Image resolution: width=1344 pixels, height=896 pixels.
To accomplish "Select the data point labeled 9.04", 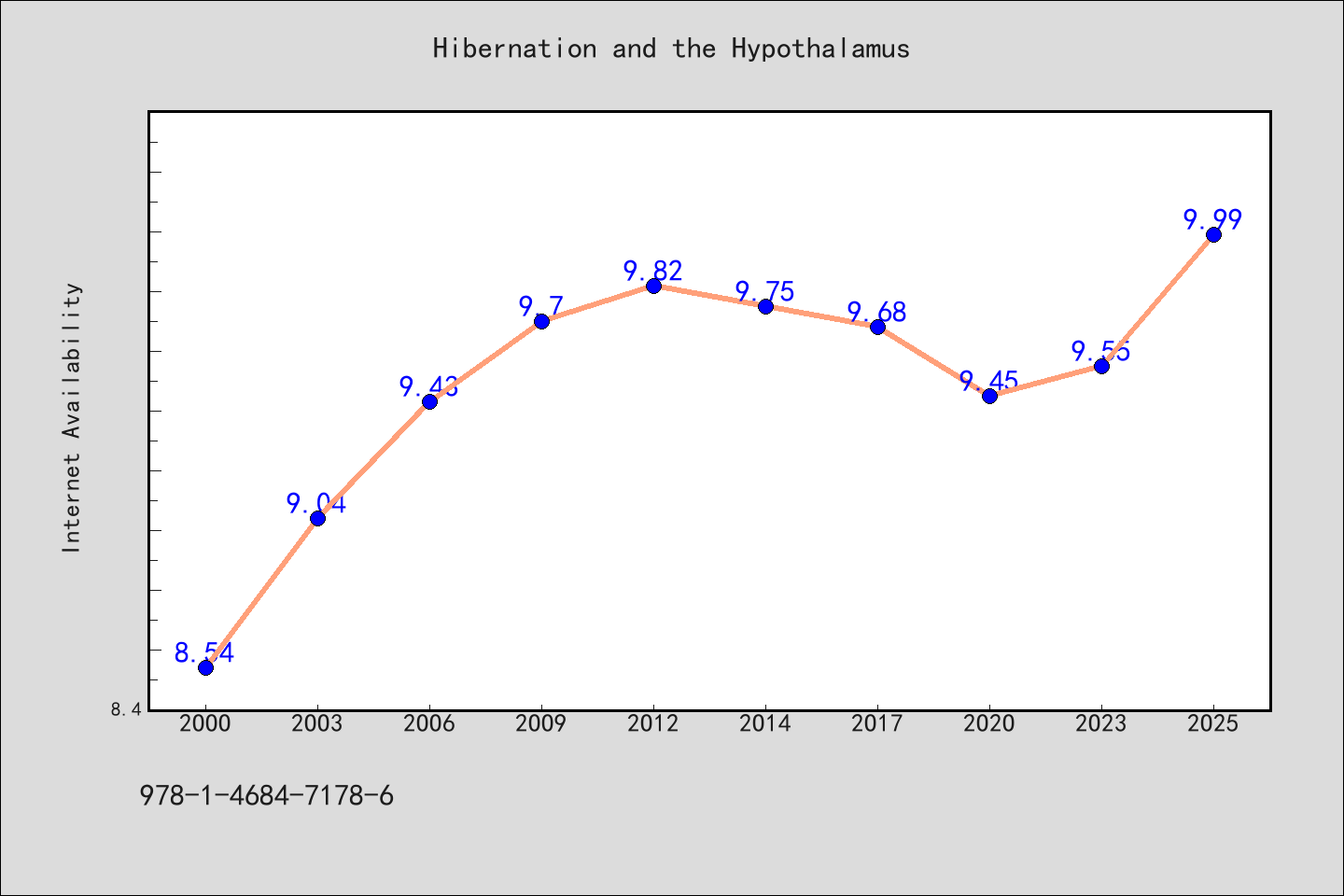I will click(317, 518).
